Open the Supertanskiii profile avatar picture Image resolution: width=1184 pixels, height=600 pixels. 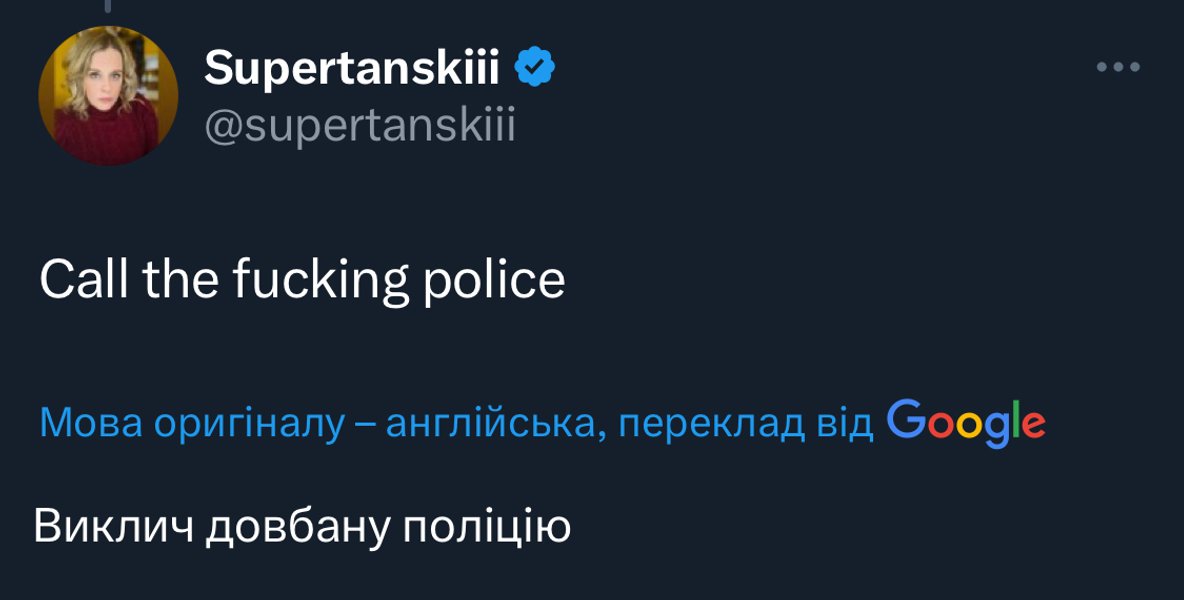point(108,96)
